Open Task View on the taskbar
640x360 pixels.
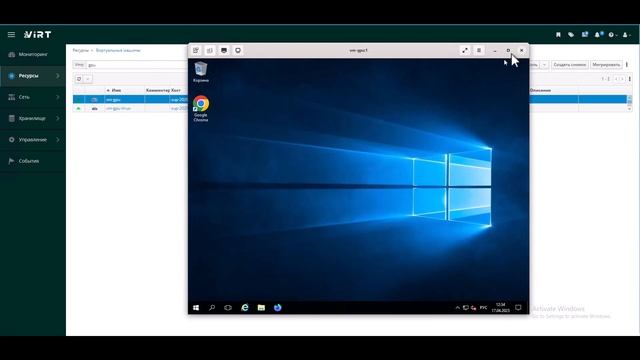click(228, 308)
